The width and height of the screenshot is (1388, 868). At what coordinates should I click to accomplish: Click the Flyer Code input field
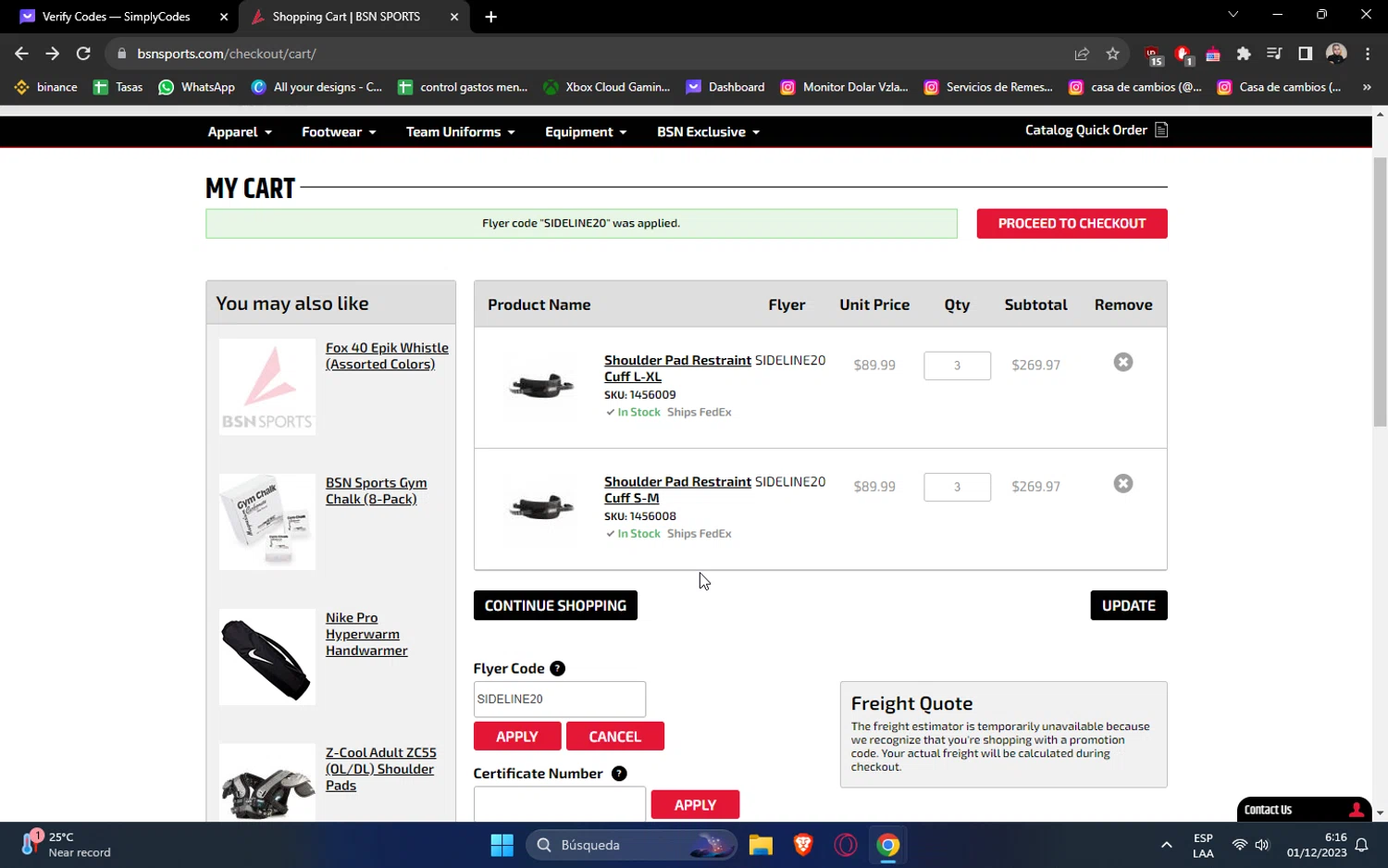point(560,699)
